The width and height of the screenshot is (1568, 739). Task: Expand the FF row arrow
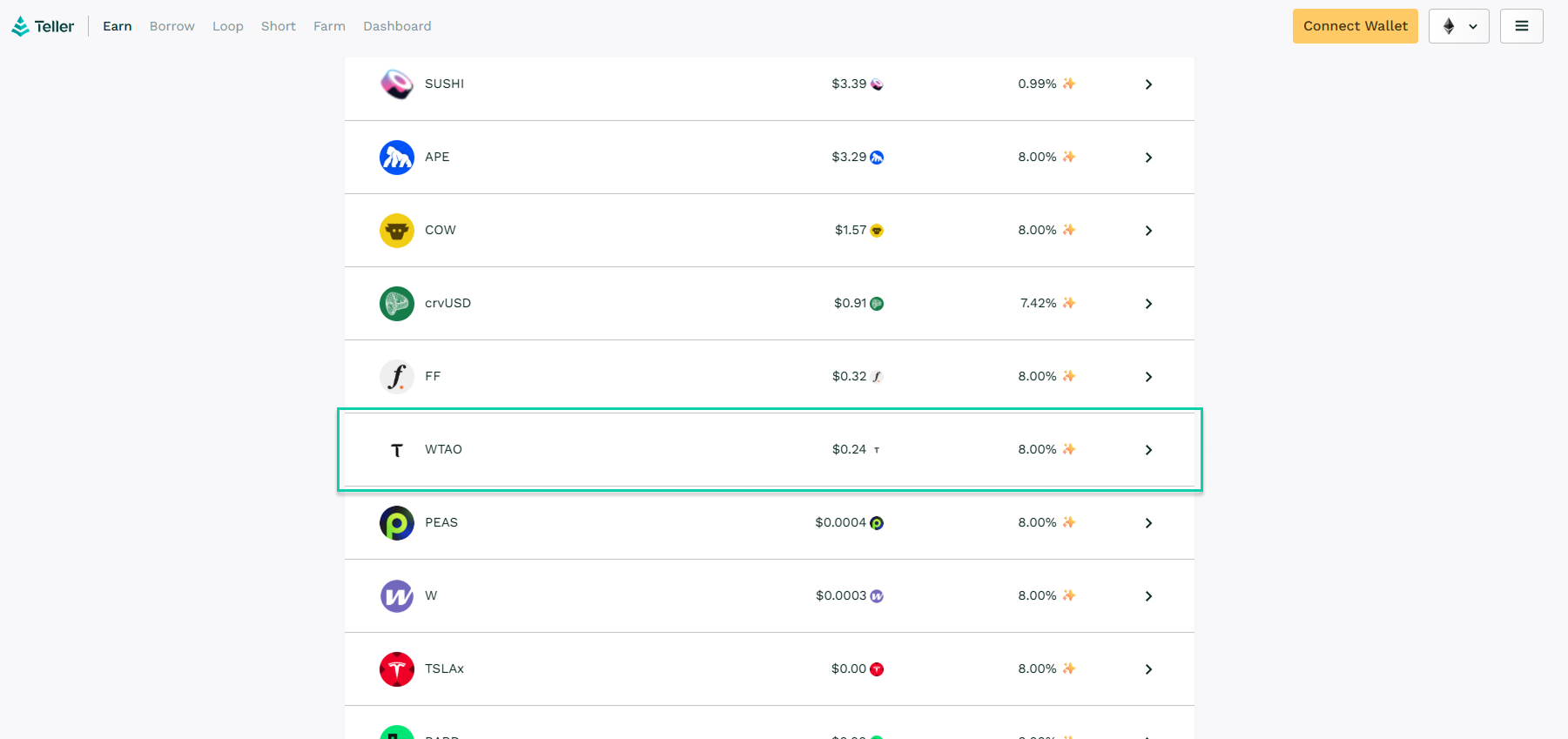point(1148,377)
